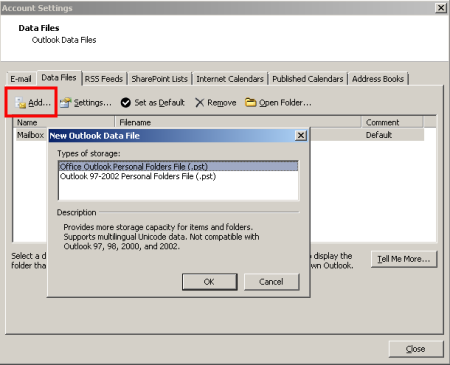Select Office Outlook Personal Folders File (.pst)

pyautogui.click(x=178, y=166)
